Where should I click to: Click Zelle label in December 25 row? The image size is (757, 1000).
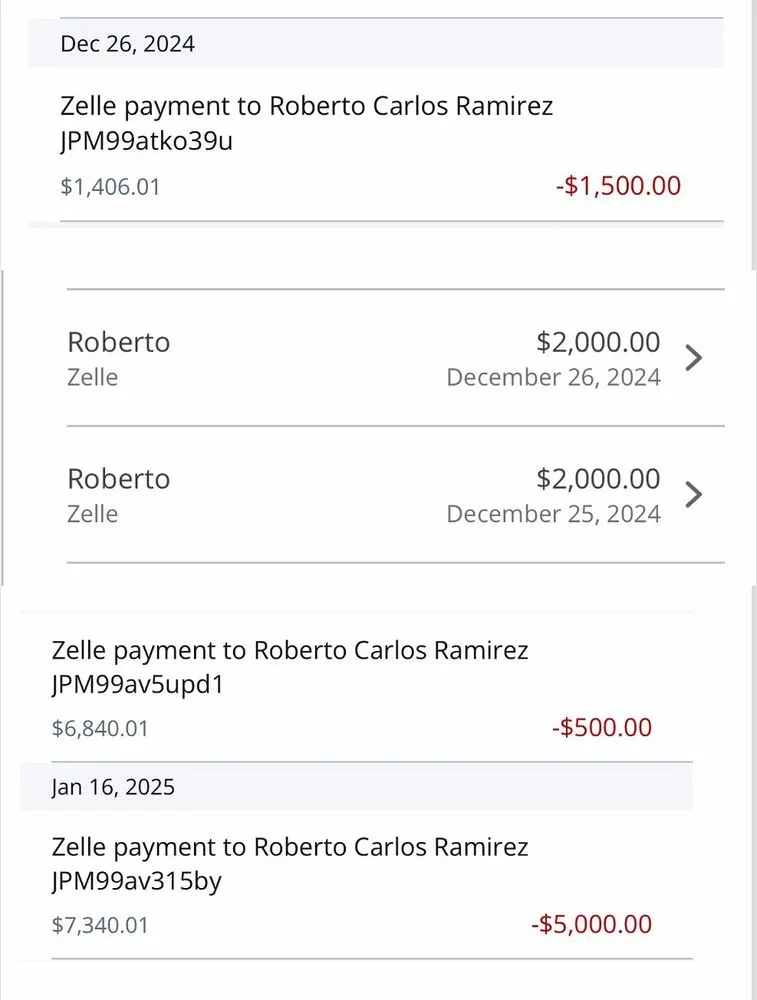click(92, 514)
